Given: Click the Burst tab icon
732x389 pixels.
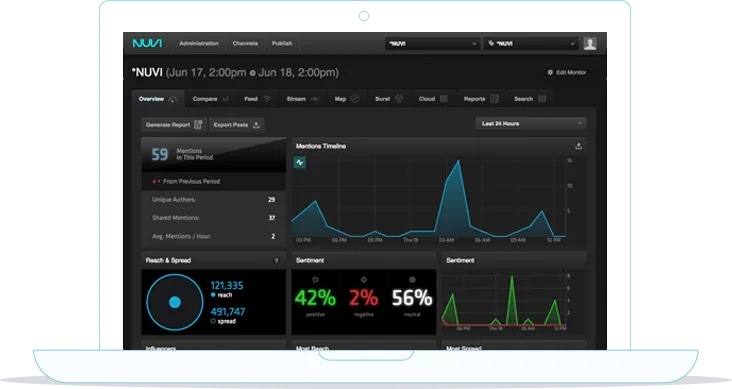Looking at the screenshot, I should pyautogui.click(x=399, y=99).
